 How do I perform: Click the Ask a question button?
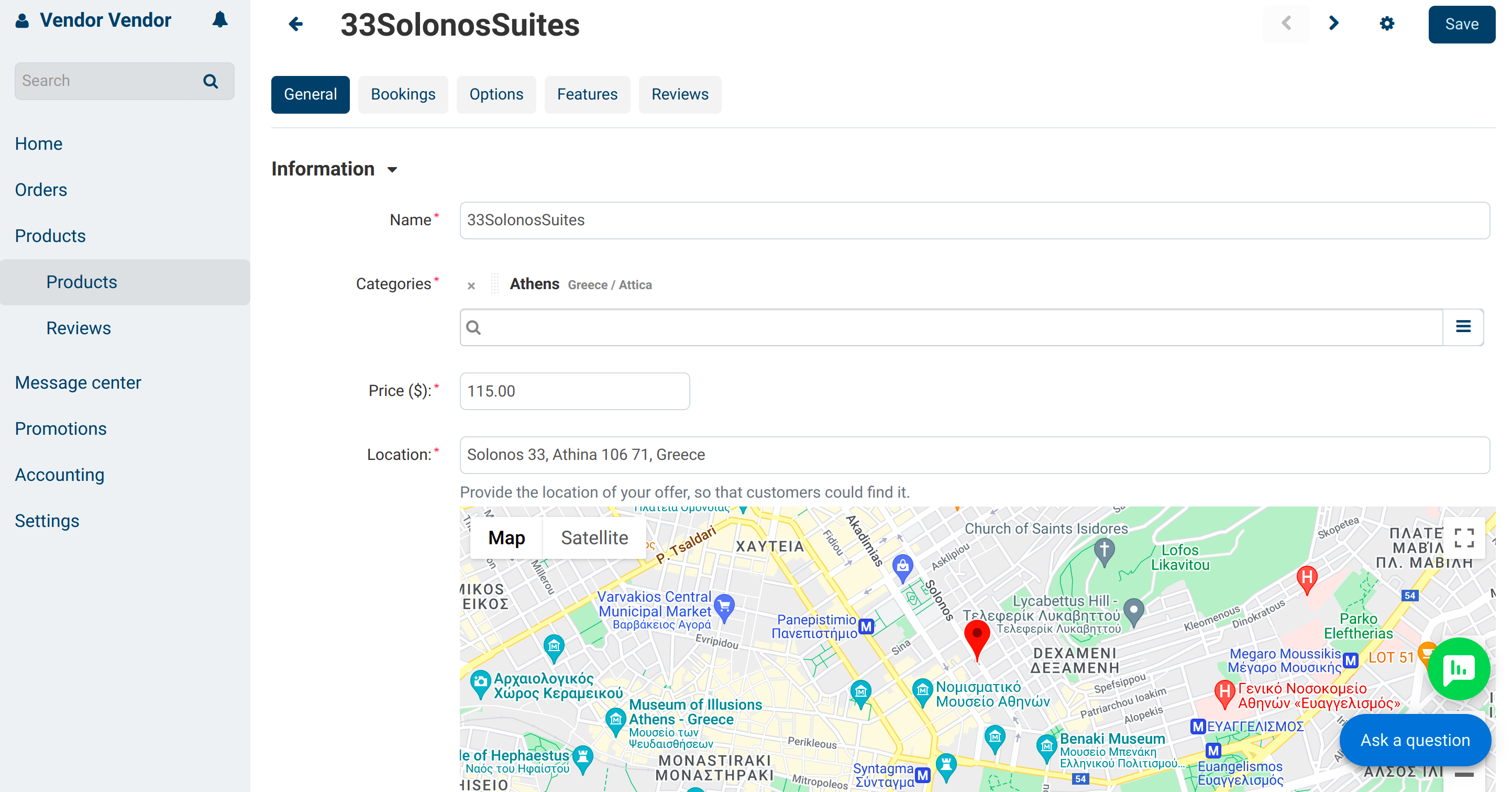1415,740
